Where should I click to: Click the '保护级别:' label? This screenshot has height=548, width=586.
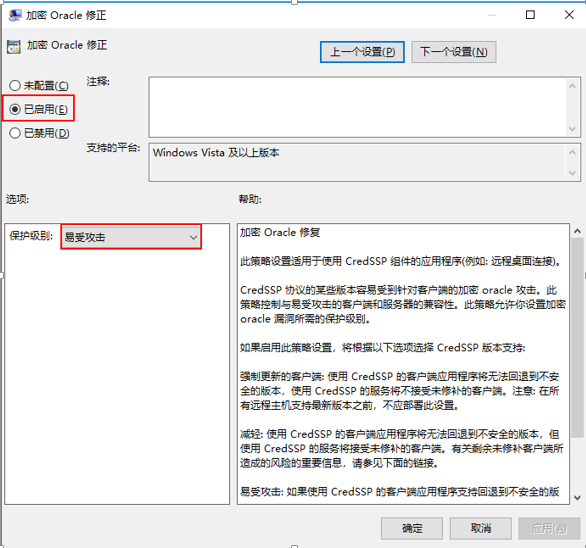(x=31, y=236)
